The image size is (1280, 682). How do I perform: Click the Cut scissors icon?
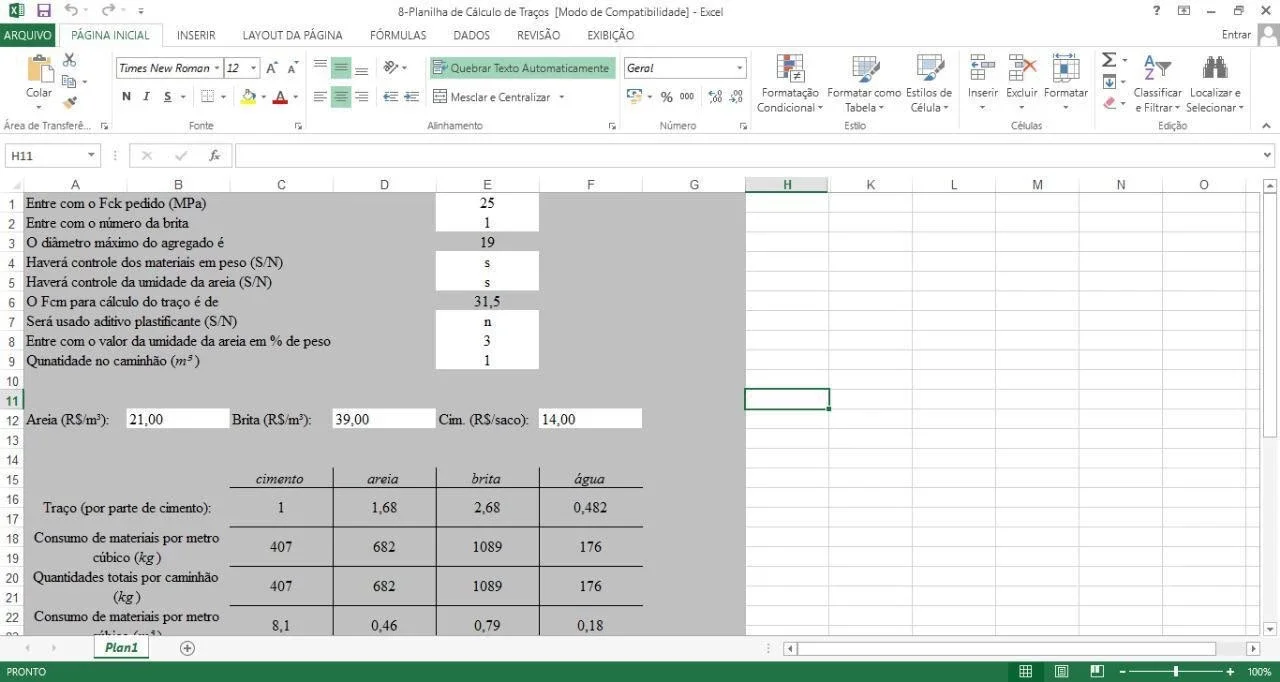69,61
